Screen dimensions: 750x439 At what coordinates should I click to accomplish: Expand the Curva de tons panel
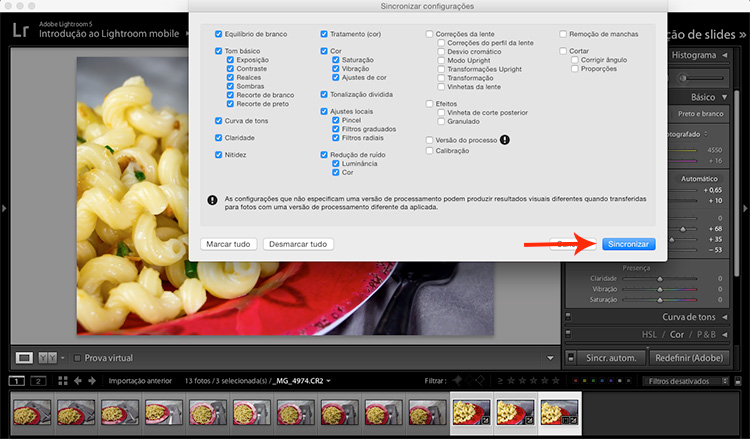pos(724,317)
